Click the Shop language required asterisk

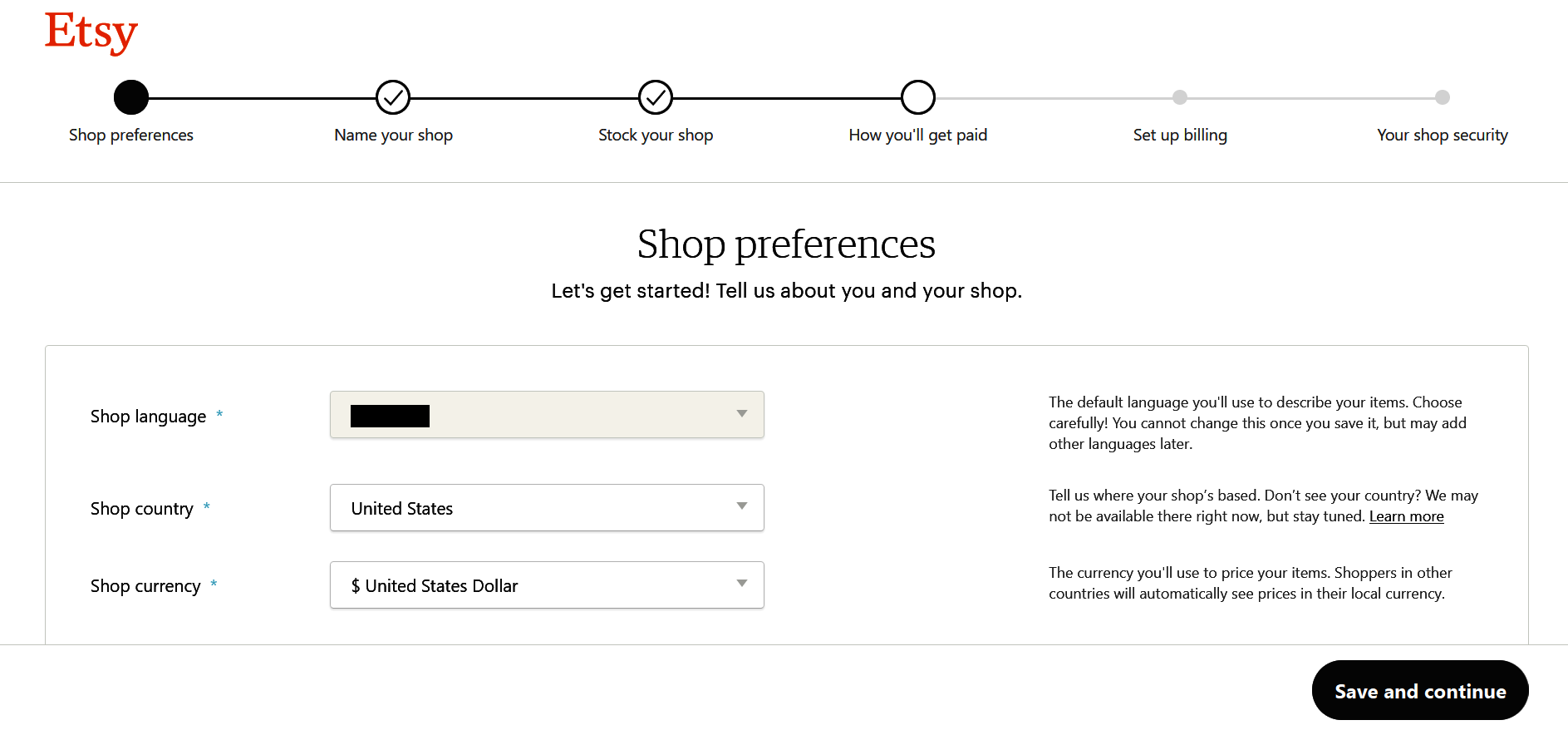pos(220,416)
